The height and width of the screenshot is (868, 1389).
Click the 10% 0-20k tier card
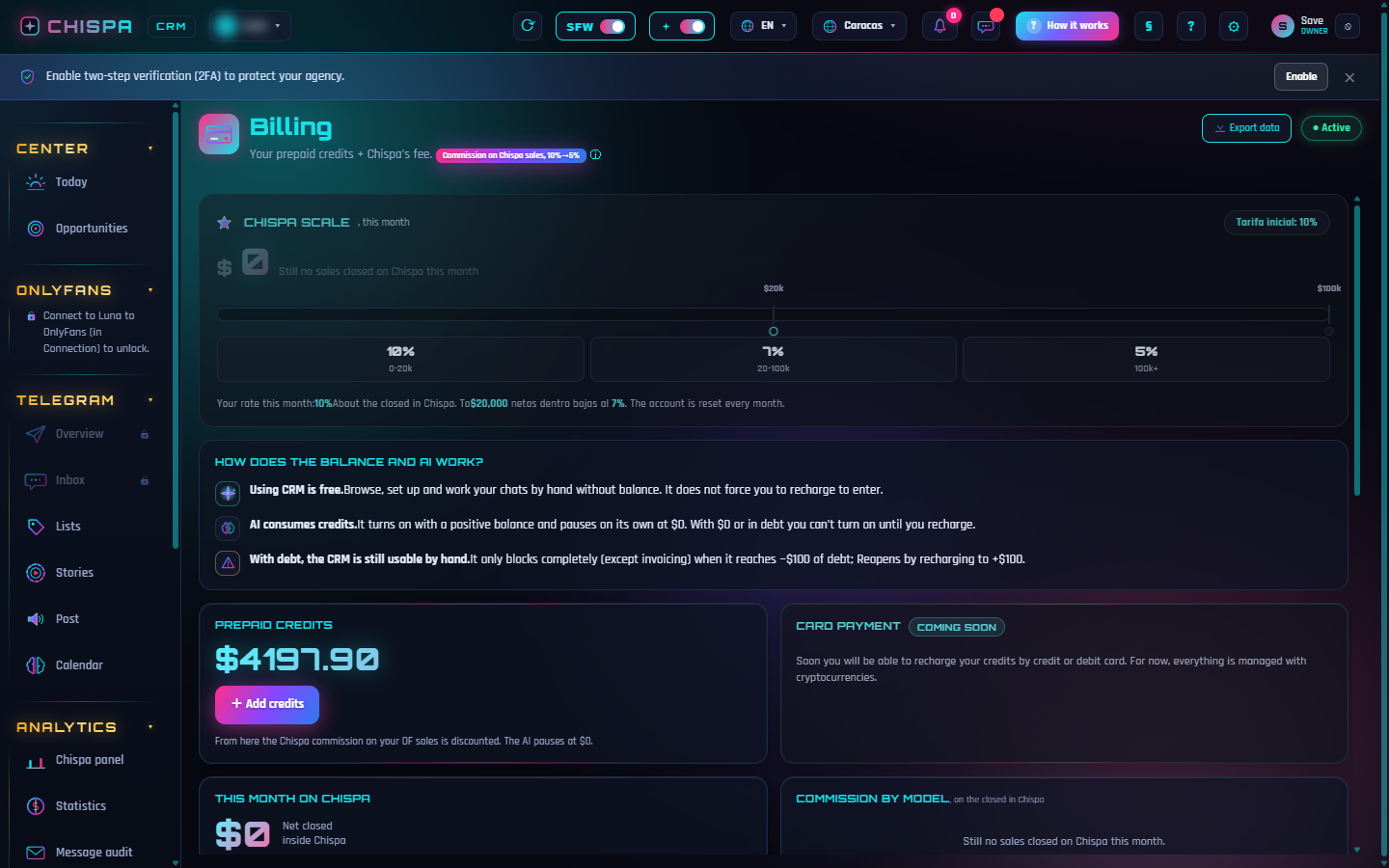(400, 359)
